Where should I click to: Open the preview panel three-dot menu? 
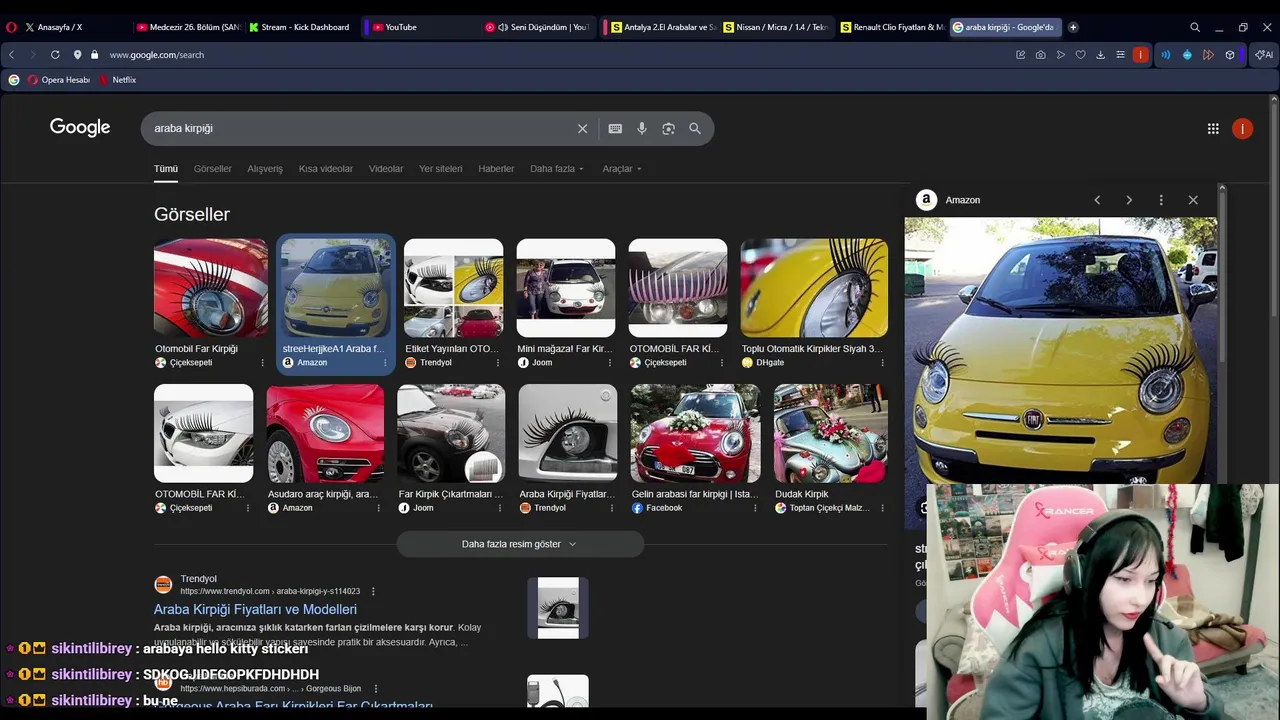click(x=1161, y=200)
